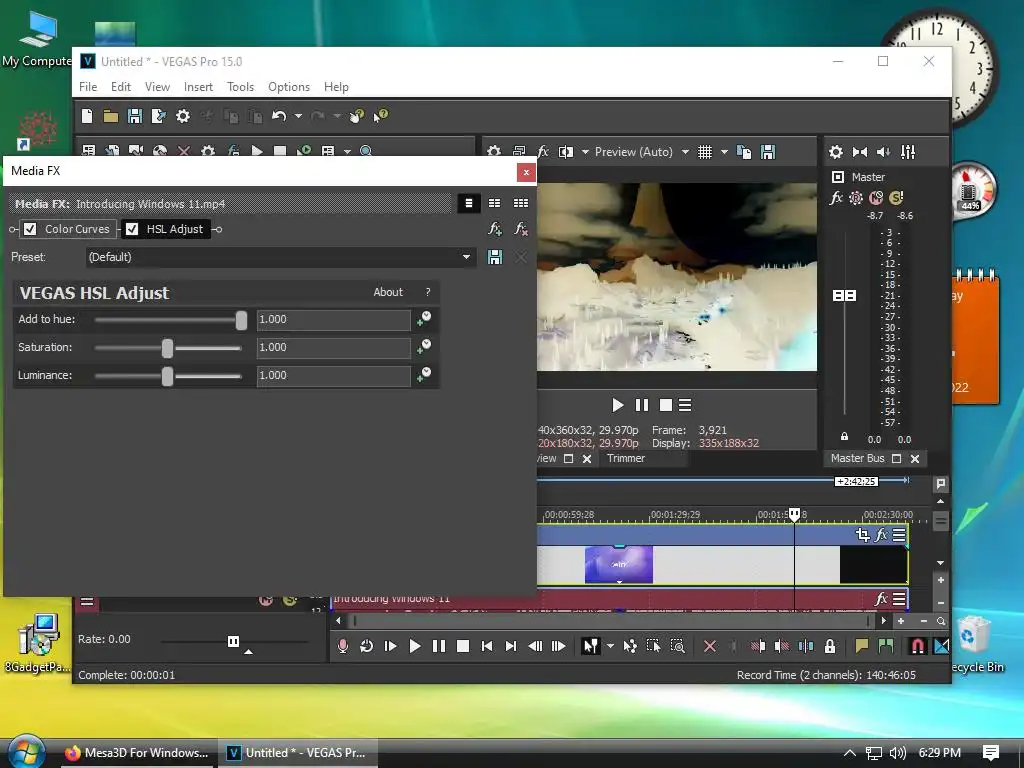Animate the Add to hue parameter
Viewport: 1024px width, 768px height.
coord(424,319)
